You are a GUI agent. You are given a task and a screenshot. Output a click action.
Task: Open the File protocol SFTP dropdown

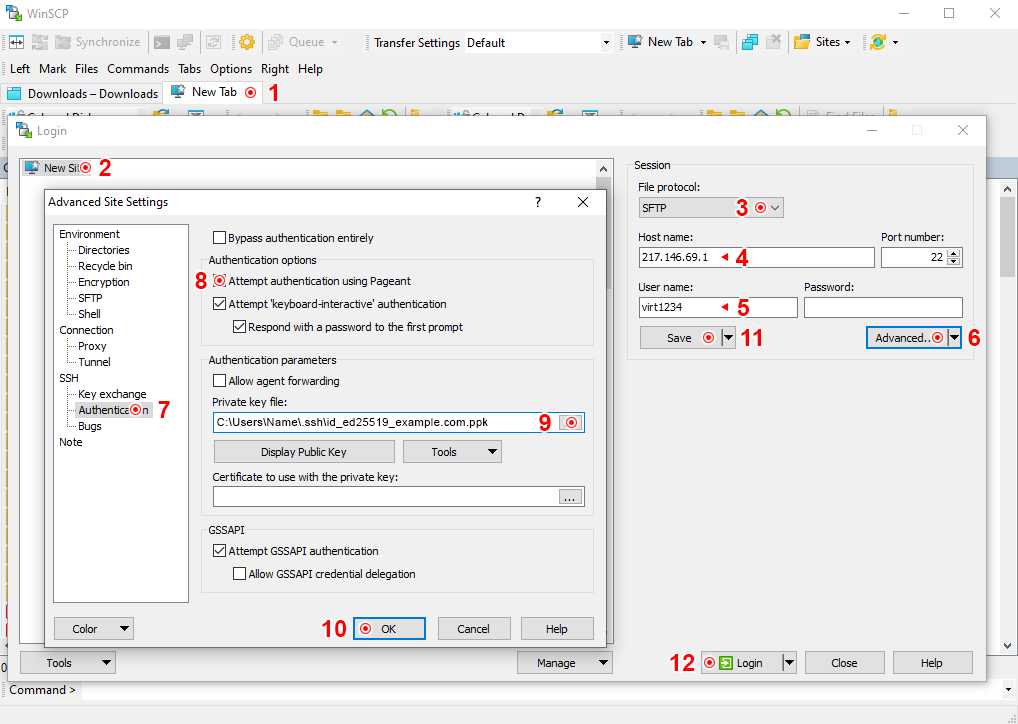[773, 206]
